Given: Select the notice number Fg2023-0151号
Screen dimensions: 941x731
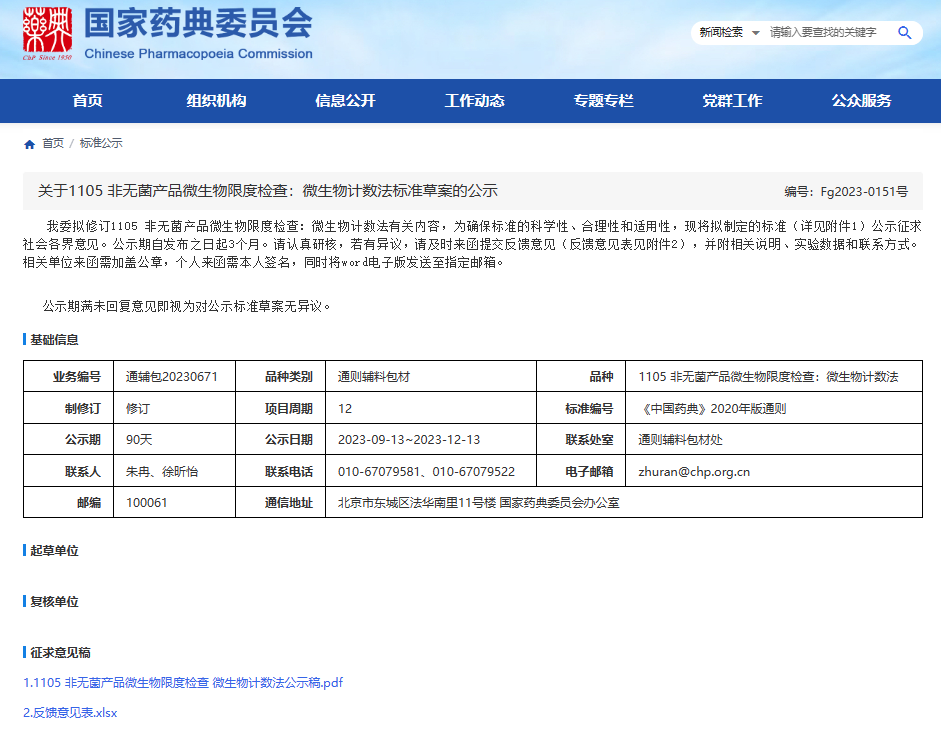Looking at the screenshot, I should coord(846,191).
